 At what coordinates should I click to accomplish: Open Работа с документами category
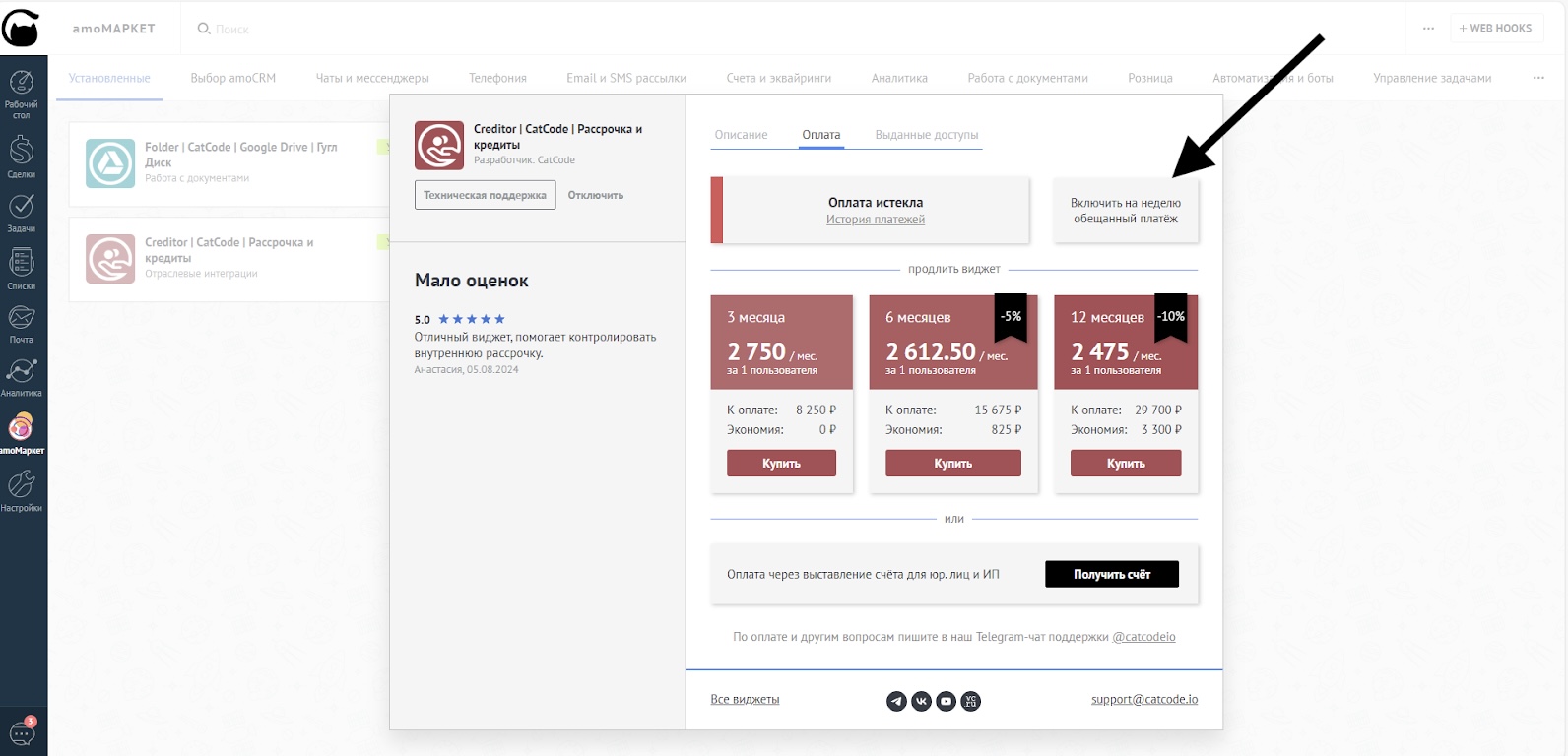point(1027,78)
